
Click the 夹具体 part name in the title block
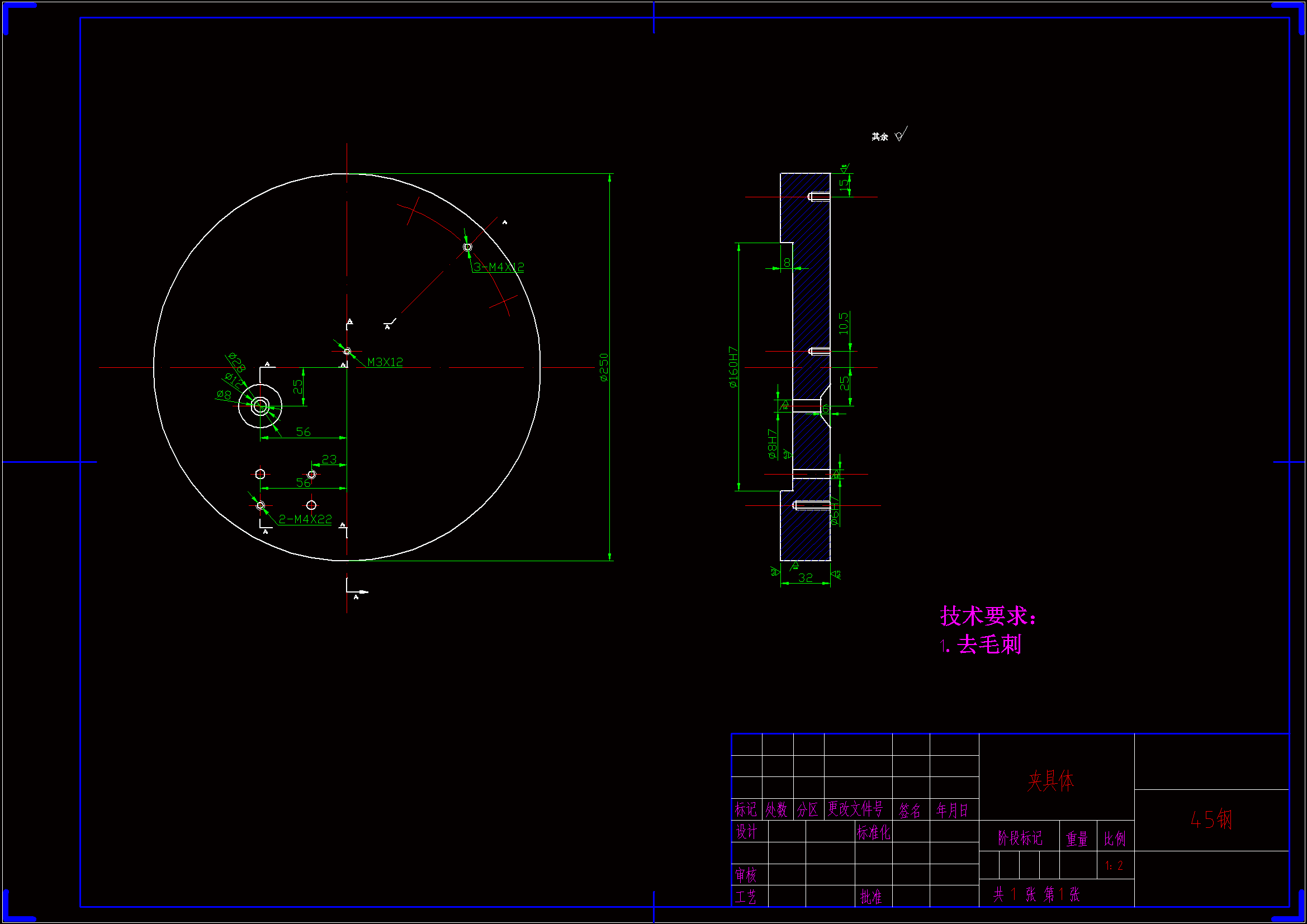point(1051,781)
